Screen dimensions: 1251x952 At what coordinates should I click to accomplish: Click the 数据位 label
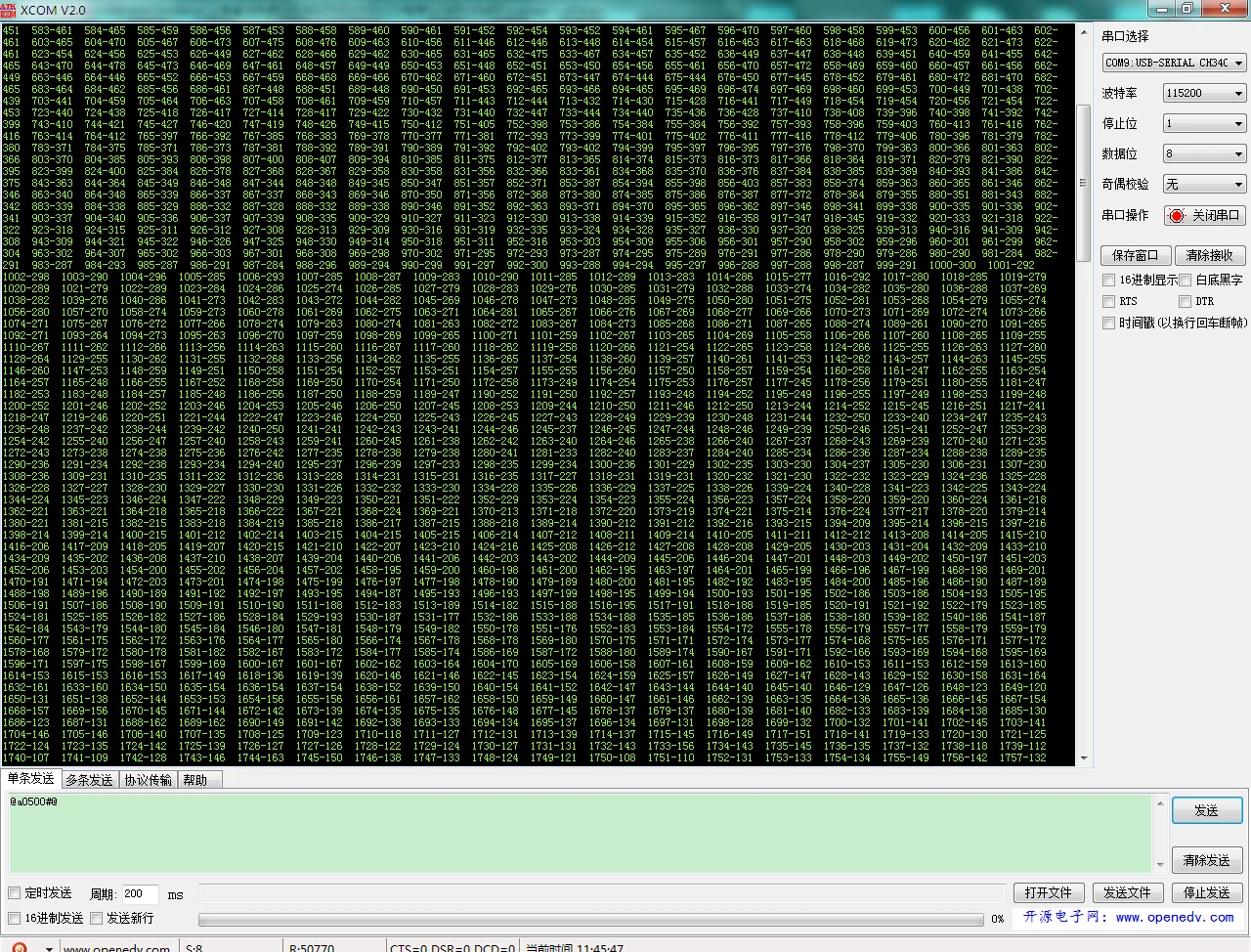point(1119,153)
